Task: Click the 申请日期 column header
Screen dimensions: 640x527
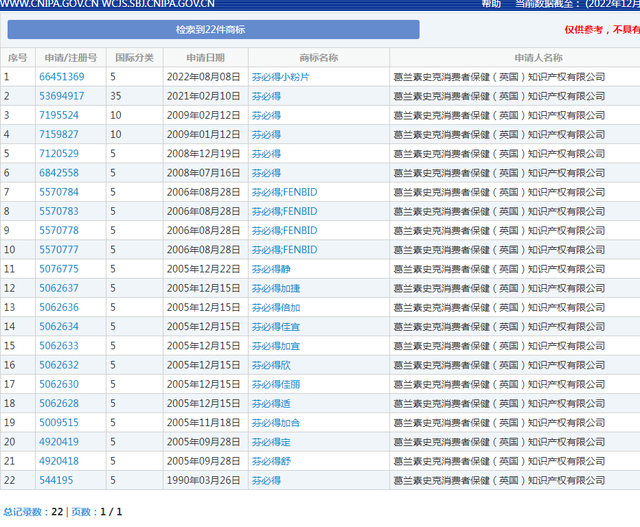Action: pos(205,58)
